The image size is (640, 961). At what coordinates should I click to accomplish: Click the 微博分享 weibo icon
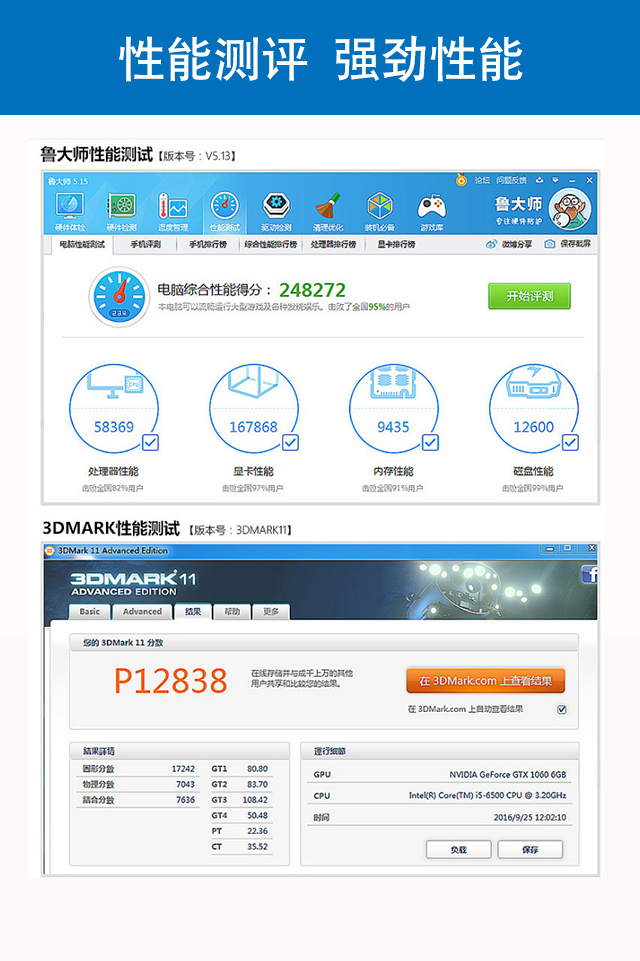point(491,244)
